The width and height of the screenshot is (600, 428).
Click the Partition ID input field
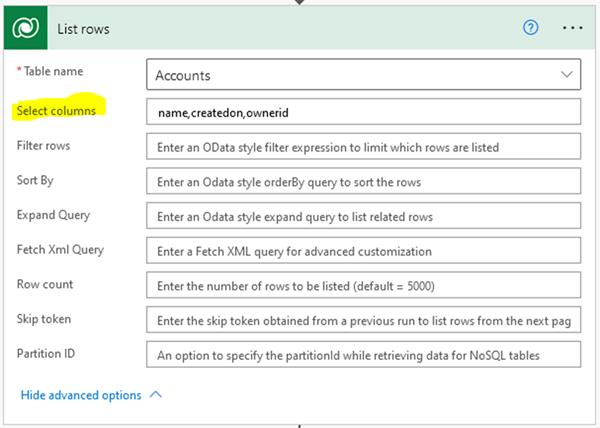point(362,354)
